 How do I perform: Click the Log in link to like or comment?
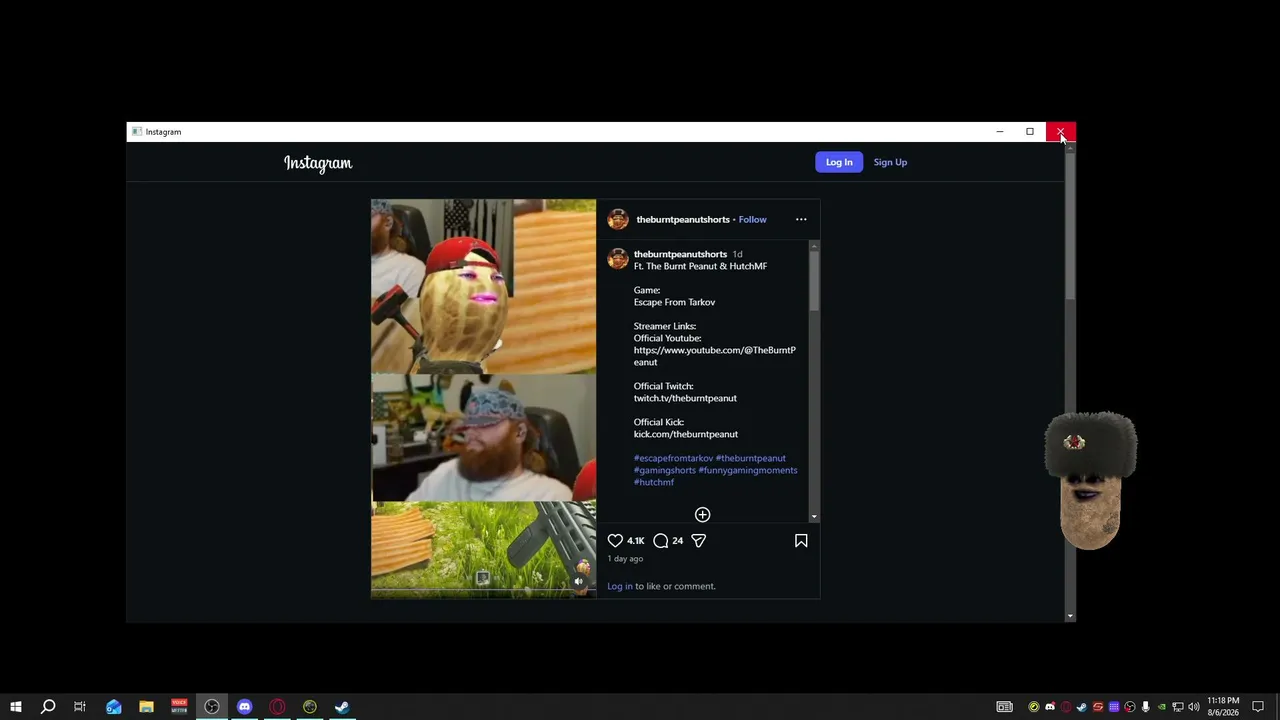click(620, 586)
